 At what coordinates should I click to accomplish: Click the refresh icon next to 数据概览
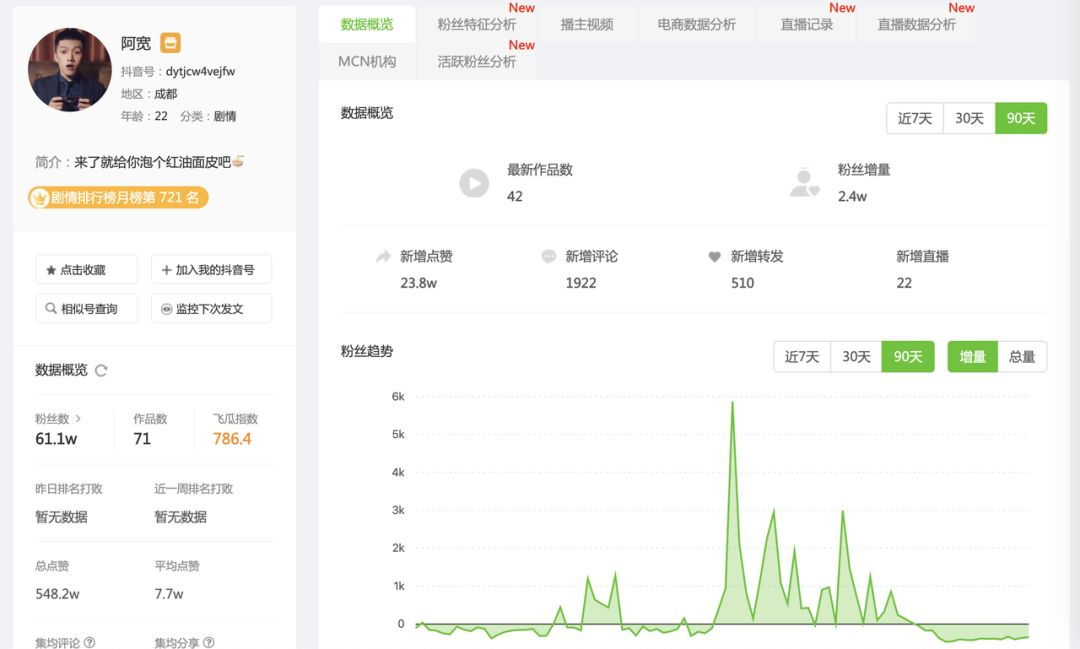101,371
